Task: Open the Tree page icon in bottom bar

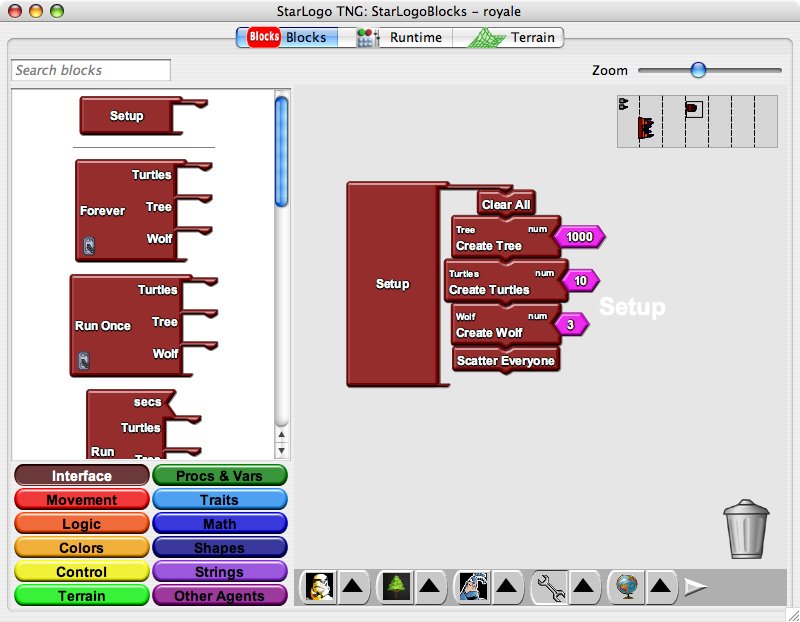Action: click(x=395, y=587)
